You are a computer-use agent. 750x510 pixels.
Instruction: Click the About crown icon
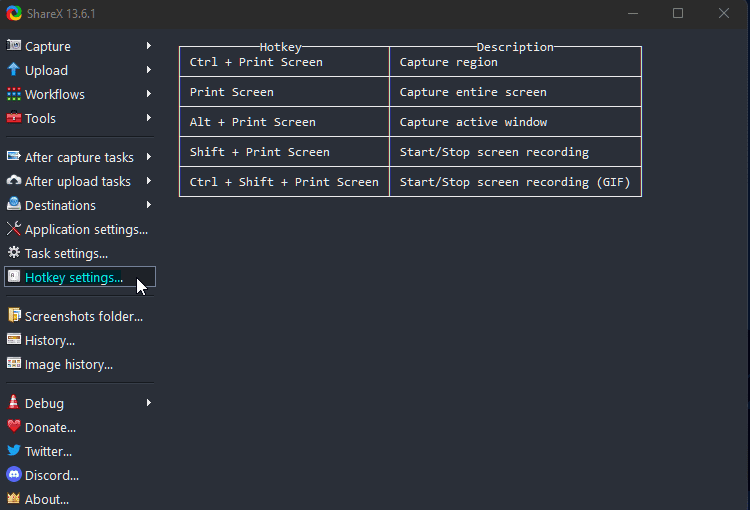pos(14,499)
